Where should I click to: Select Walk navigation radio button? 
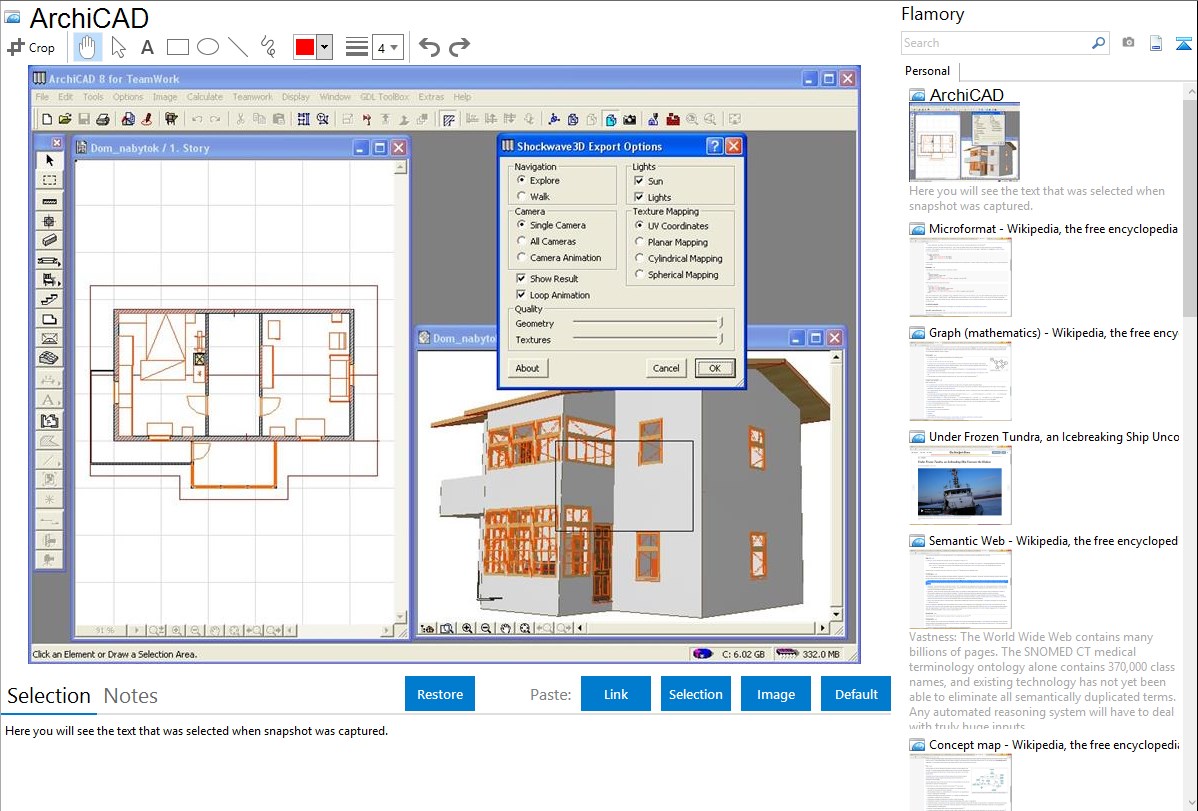coord(521,196)
